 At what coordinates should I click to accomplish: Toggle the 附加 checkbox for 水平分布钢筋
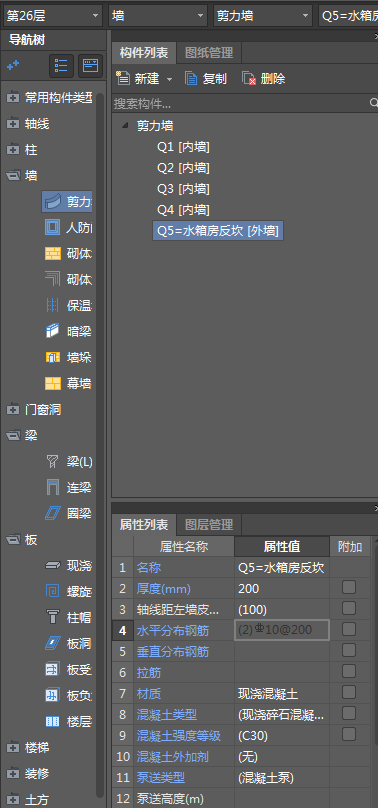pyautogui.click(x=349, y=629)
